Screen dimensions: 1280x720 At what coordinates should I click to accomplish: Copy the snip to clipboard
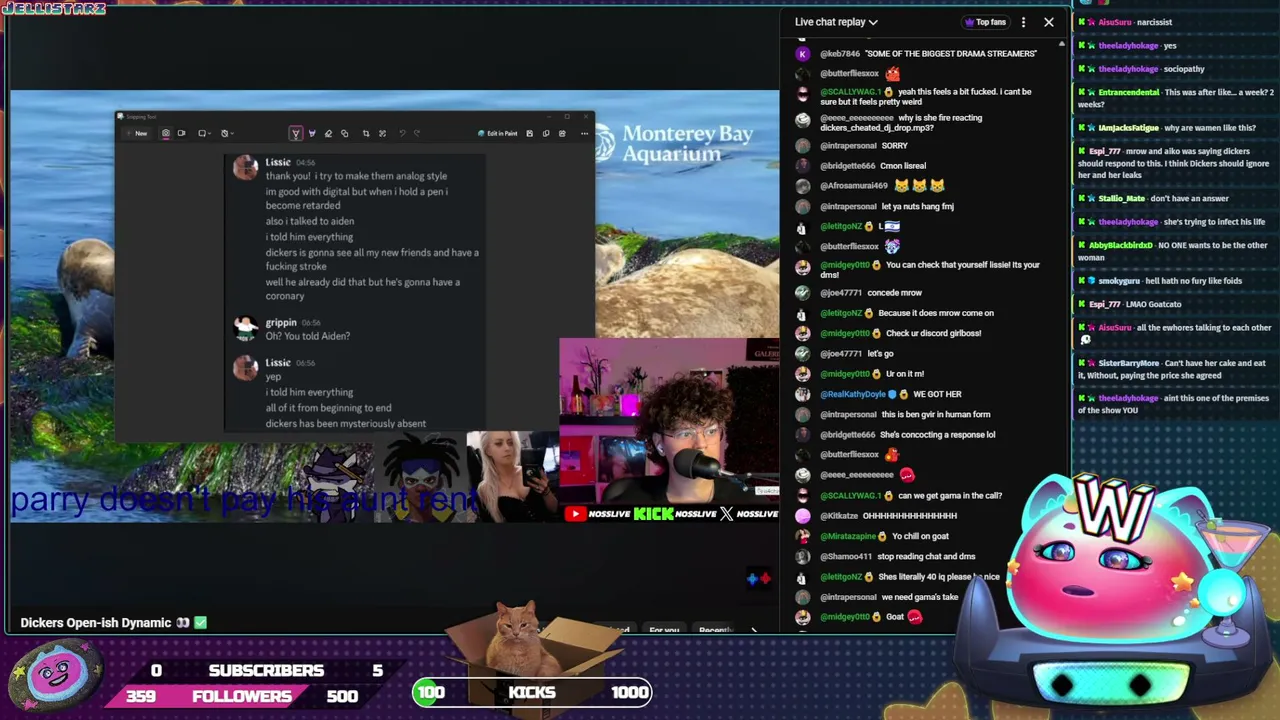point(546,133)
